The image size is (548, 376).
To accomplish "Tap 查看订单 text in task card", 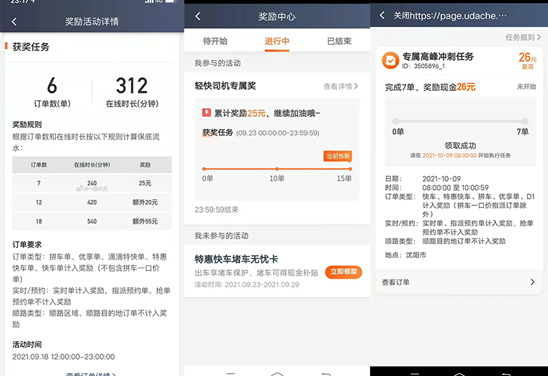I will pyautogui.click(x=396, y=282).
